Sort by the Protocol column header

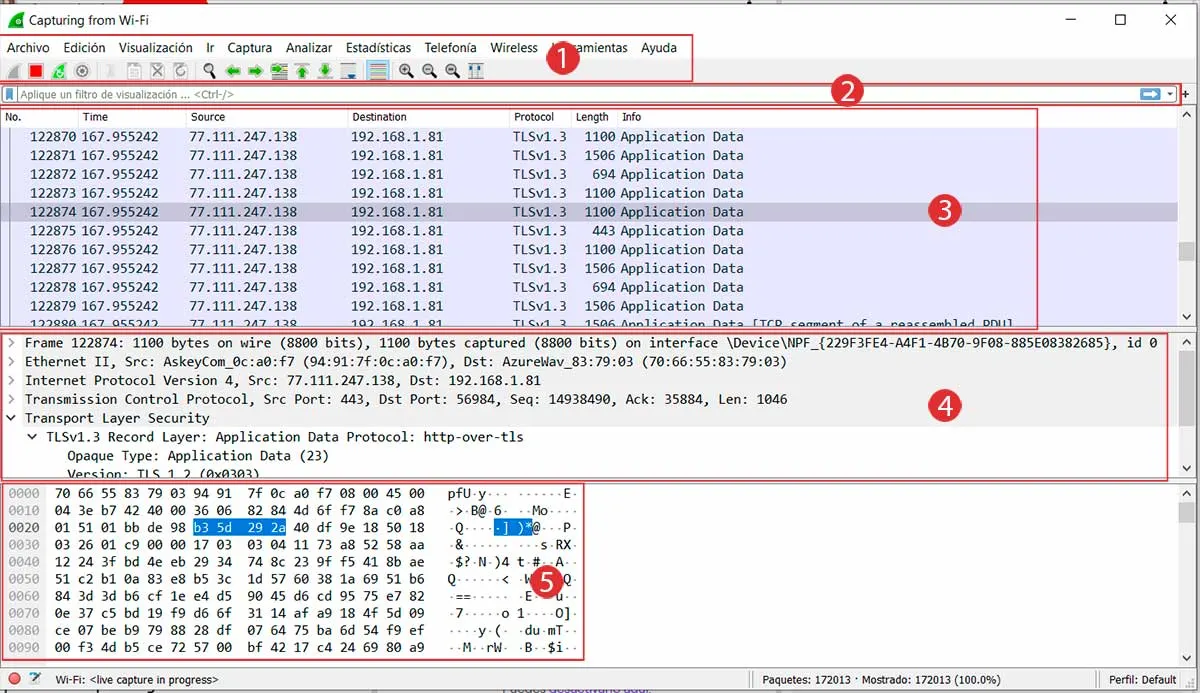tap(540, 117)
